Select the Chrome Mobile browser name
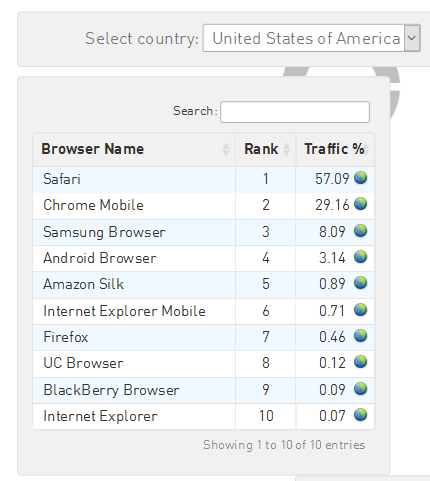 93,205
